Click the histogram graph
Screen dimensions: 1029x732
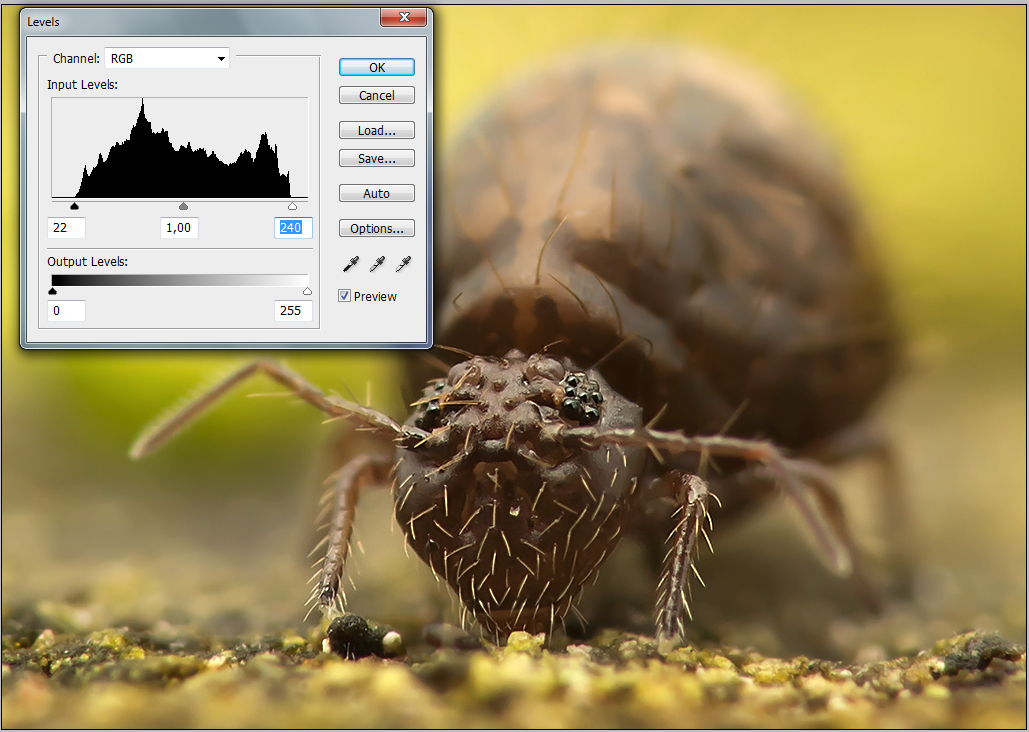coord(180,148)
